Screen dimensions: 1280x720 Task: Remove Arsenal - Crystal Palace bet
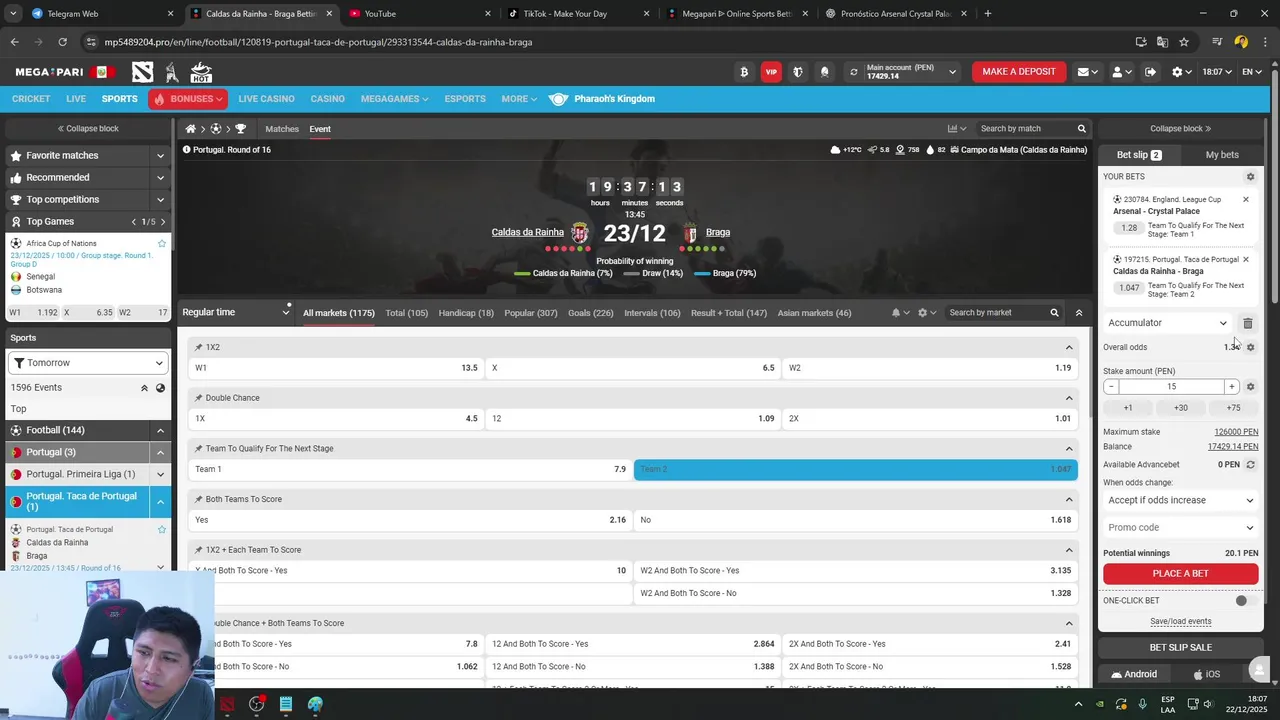(x=1245, y=200)
